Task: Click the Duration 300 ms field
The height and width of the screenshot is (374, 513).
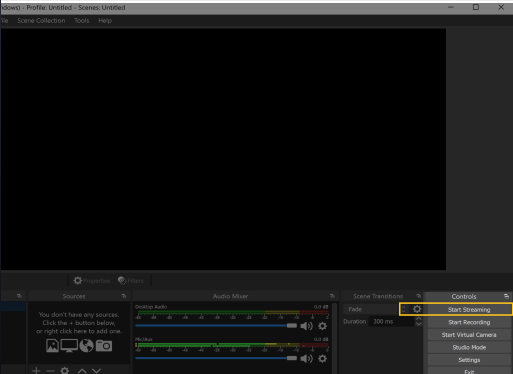Action: tap(391, 322)
